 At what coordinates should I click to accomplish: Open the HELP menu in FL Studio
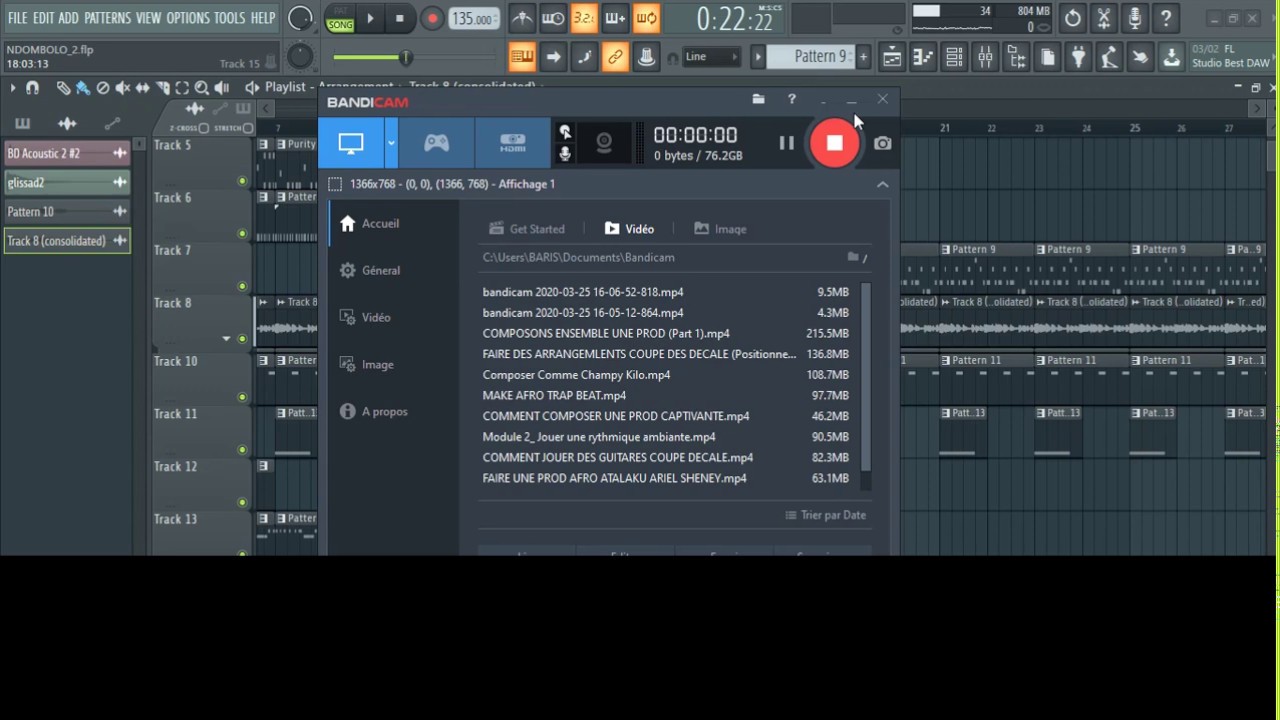(263, 18)
